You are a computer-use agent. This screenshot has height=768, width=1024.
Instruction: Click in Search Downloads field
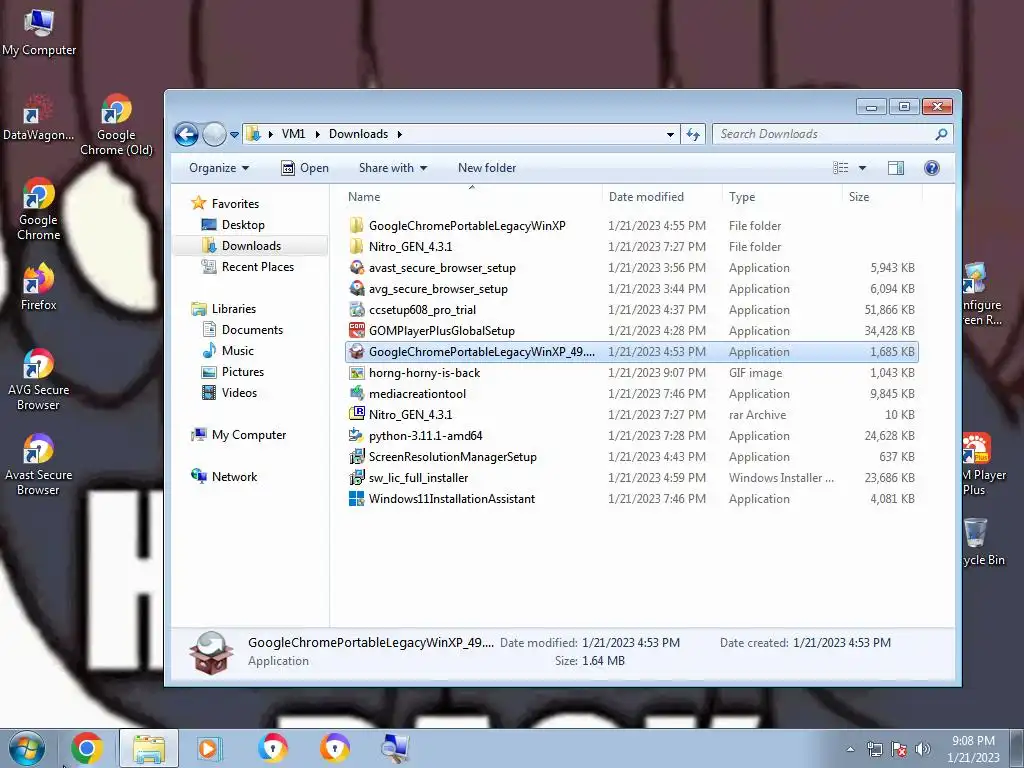tap(823, 134)
